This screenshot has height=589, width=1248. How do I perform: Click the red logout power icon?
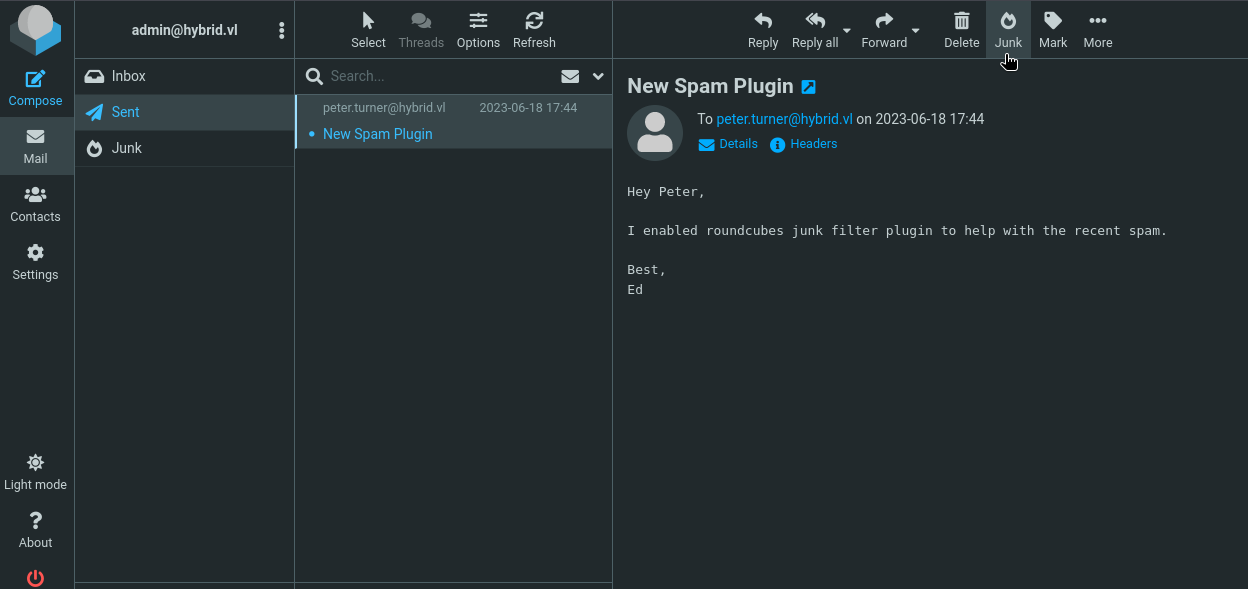pyautogui.click(x=35, y=577)
